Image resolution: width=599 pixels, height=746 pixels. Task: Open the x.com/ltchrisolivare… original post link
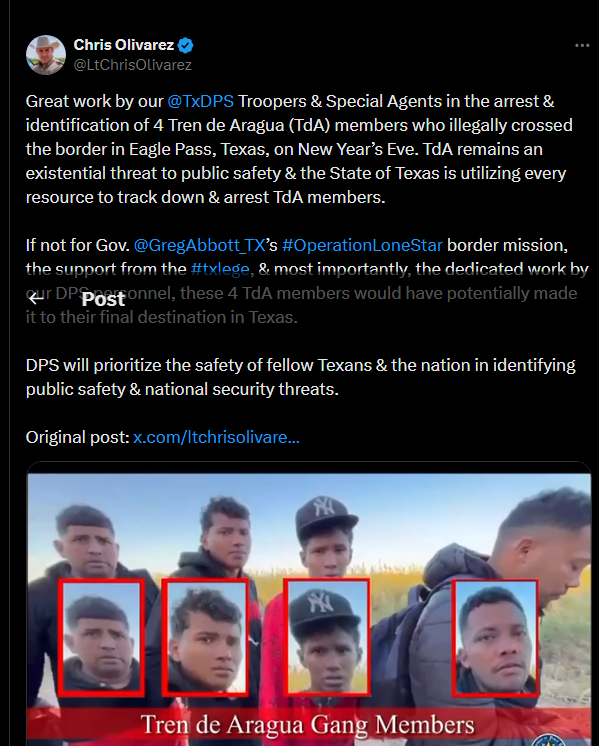[216, 437]
